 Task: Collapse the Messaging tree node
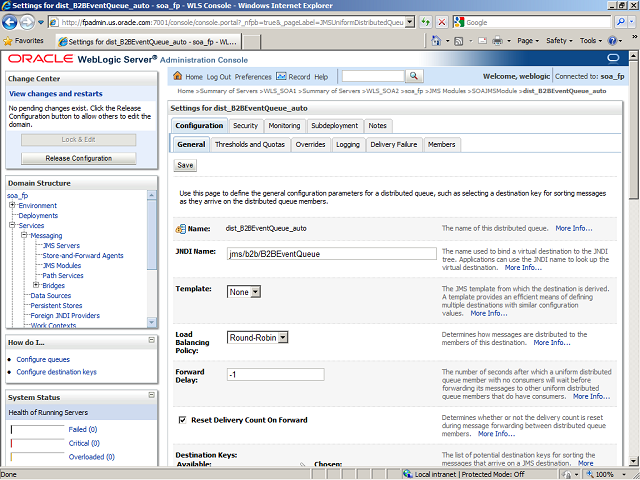(24, 236)
